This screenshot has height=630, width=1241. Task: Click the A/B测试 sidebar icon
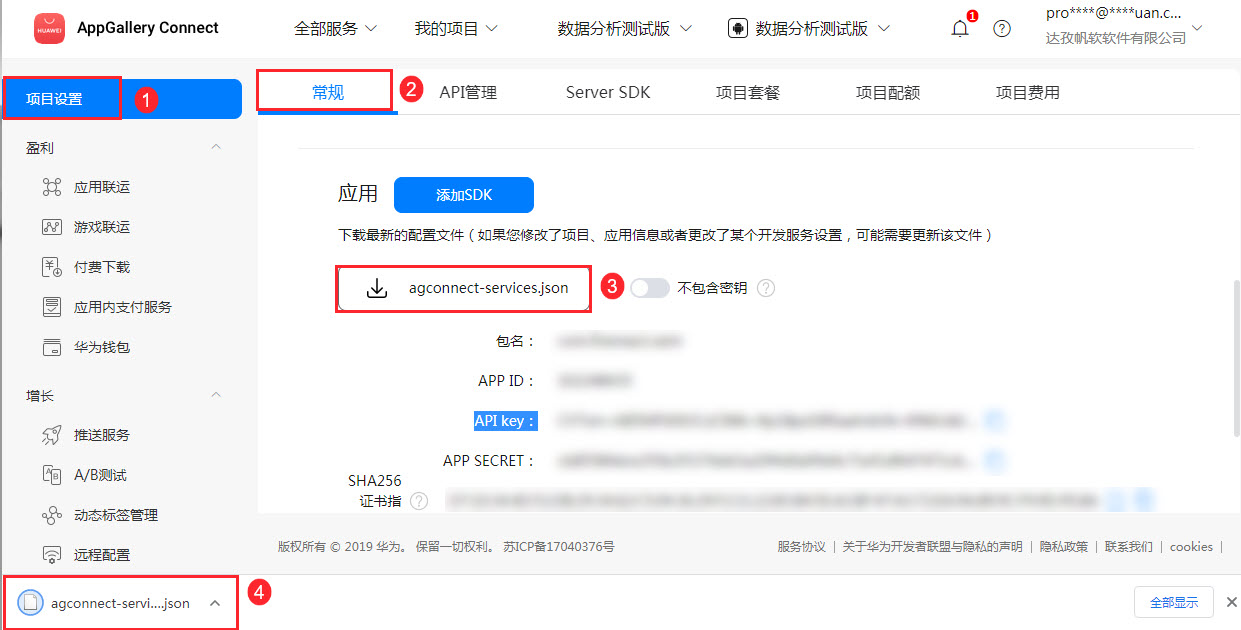pos(52,475)
